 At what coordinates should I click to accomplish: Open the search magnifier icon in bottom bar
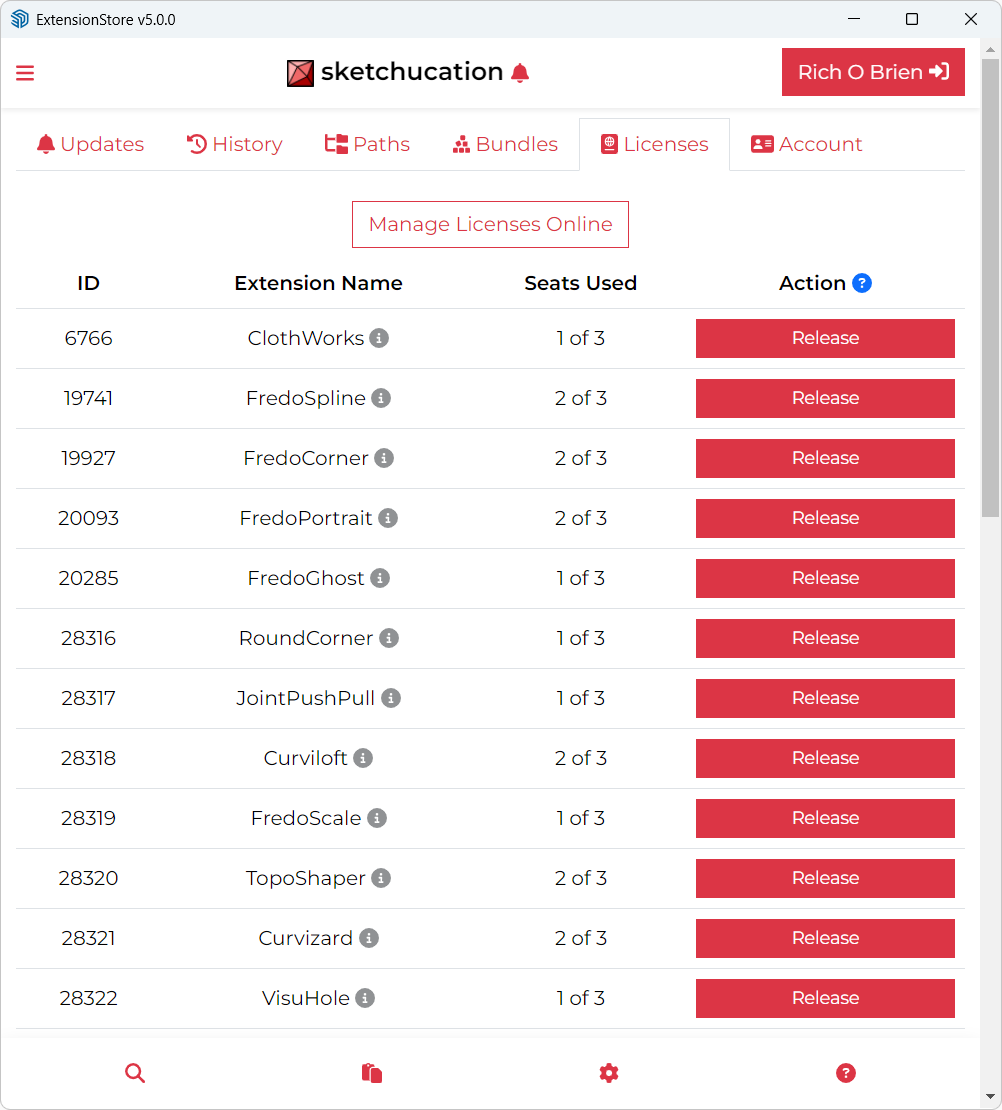point(135,1073)
